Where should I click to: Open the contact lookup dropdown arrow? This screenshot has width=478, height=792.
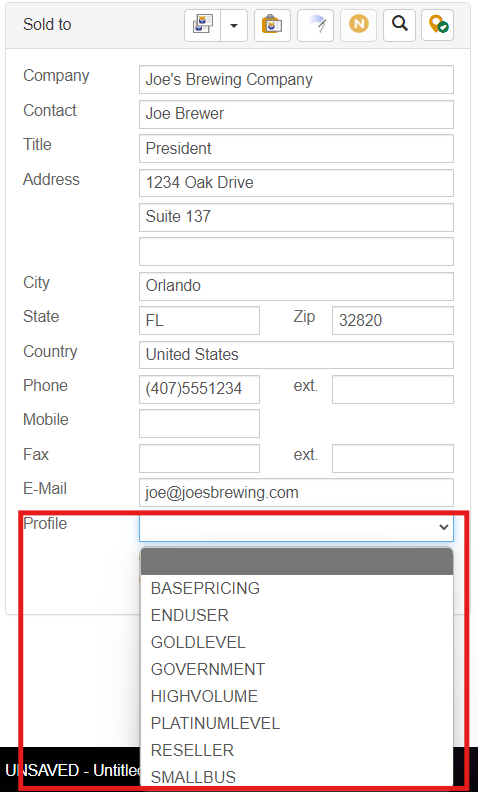point(234,25)
